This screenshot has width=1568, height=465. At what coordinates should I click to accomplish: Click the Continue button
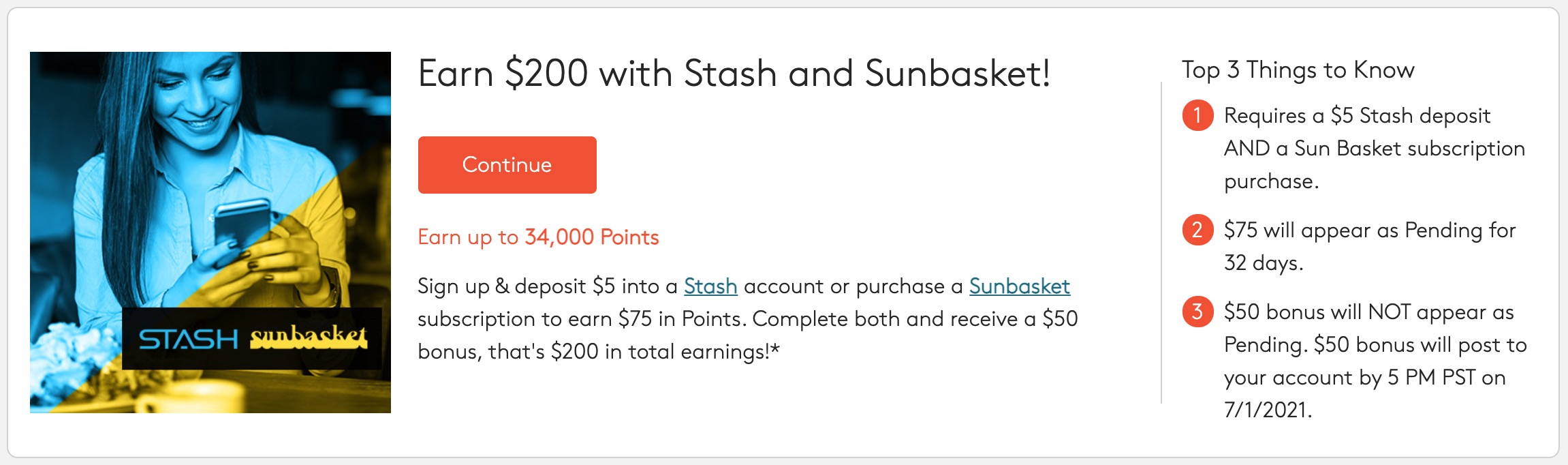[507, 164]
